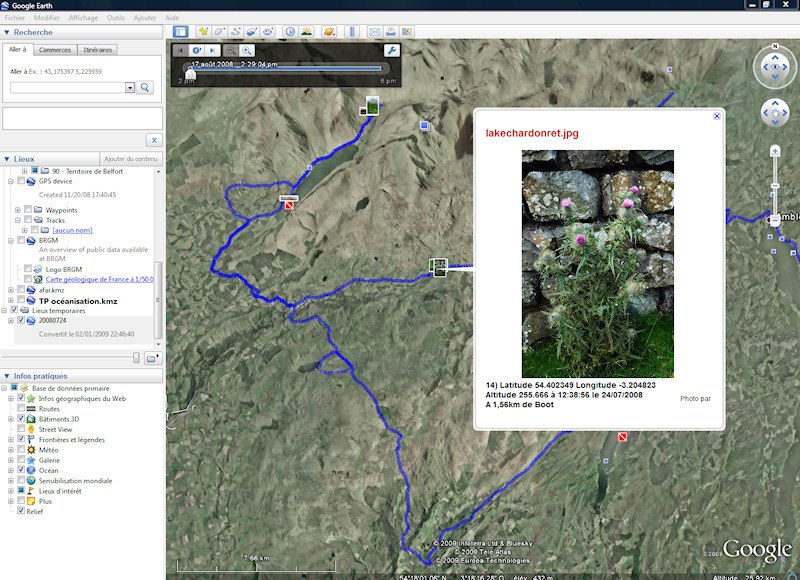800x580 pixels.
Task: Check the Tracks checkbox
Action: (x=28, y=220)
